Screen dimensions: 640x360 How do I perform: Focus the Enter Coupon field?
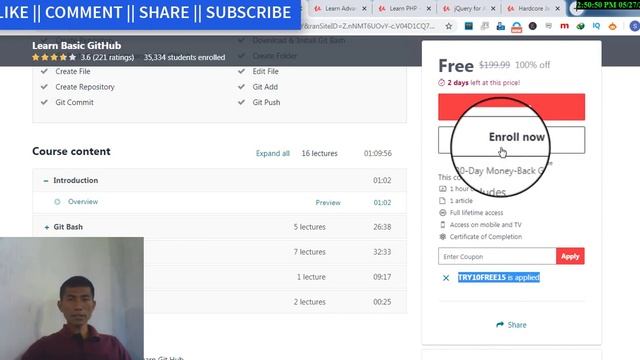(497, 256)
